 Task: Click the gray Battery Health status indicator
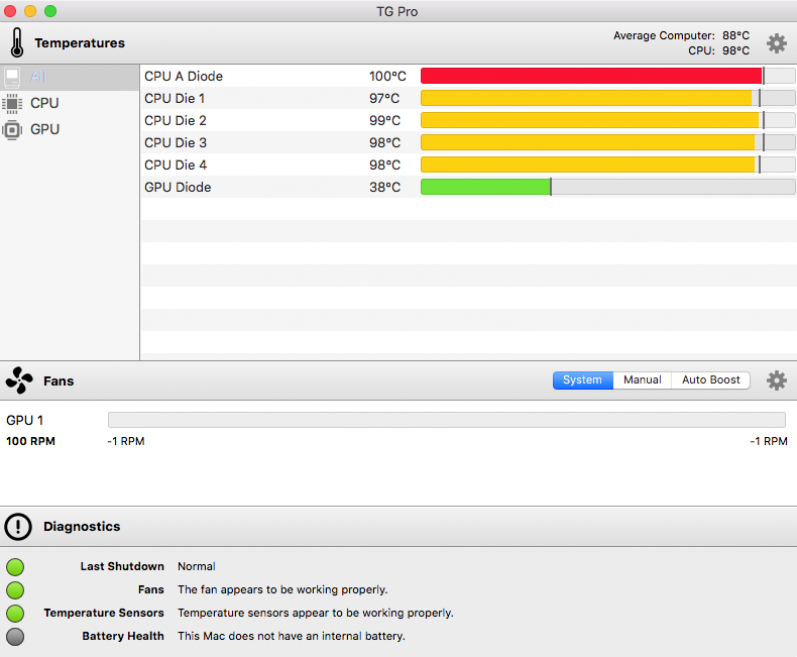[x=15, y=637]
